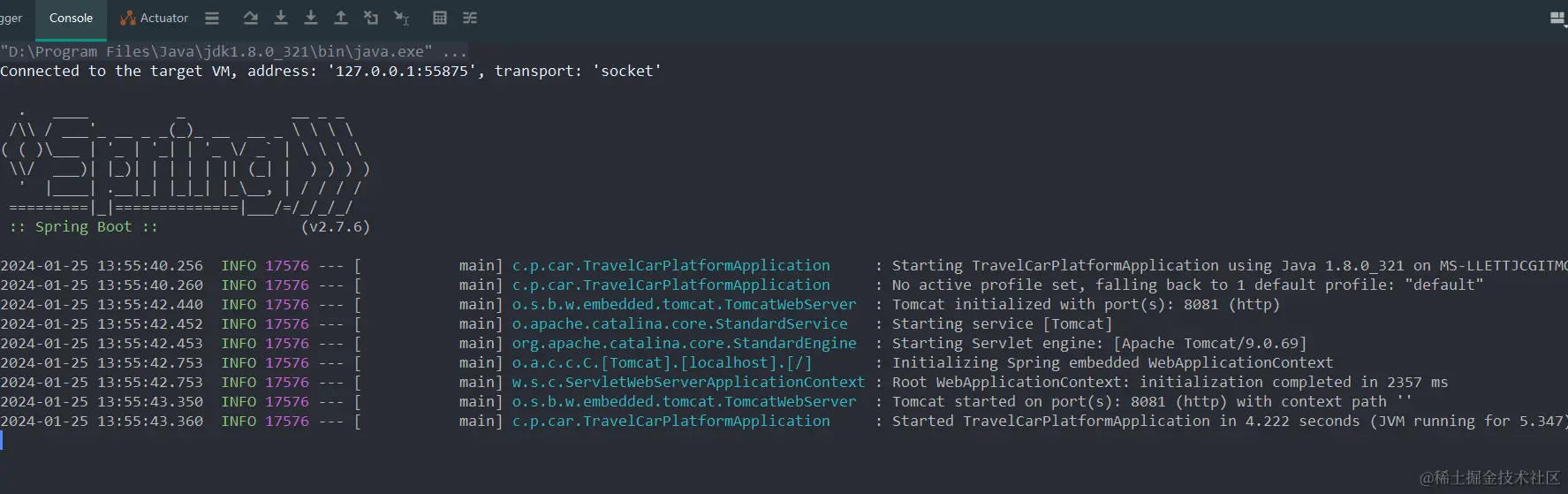Image resolution: width=1568 pixels, height=494 pixels.
Task: Click org.apache.catalina.core.StandardEngine logger name
Action: (x=685, y=343)
